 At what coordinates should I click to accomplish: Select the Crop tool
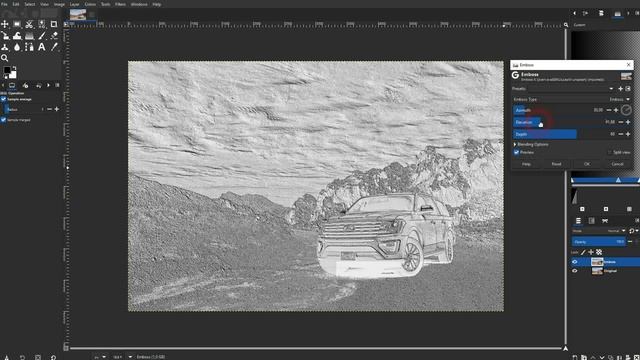click(54, 24)
